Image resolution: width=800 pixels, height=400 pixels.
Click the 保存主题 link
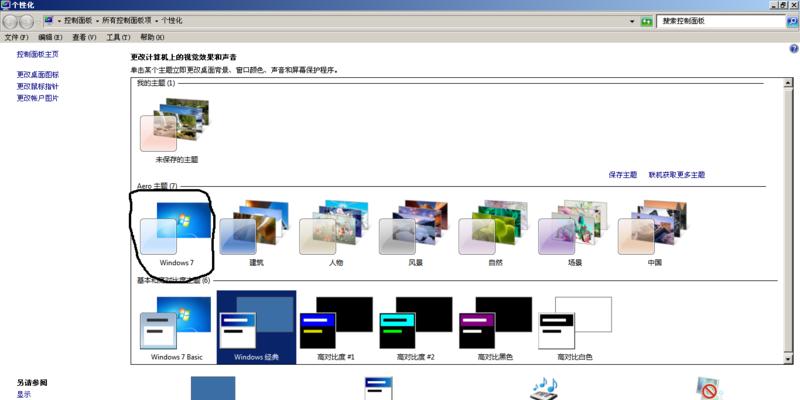[x=623, y=174]
